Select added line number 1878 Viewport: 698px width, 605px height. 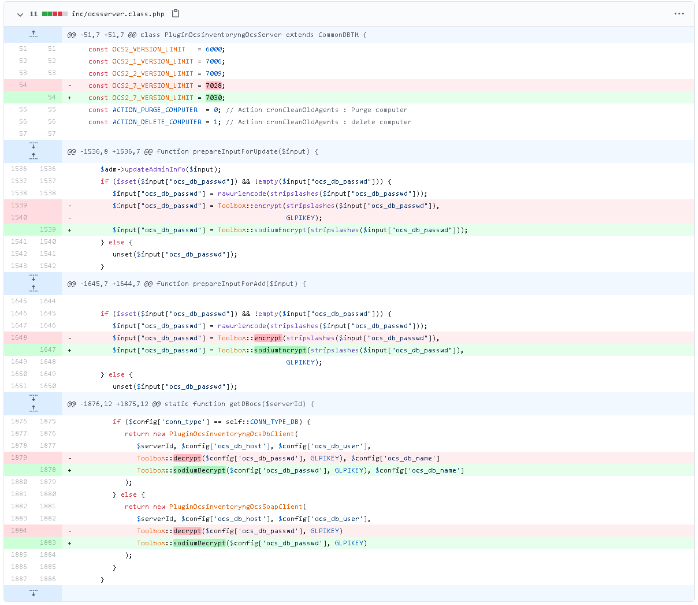[48, 470]
